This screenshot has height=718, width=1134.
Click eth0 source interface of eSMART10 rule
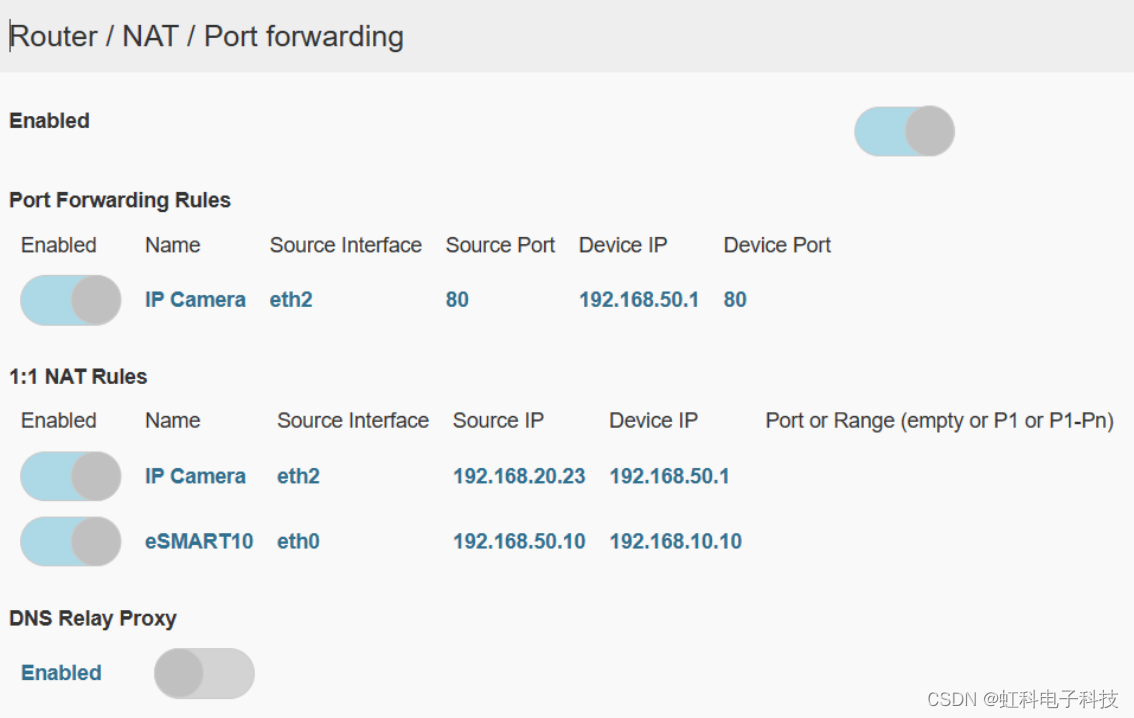pos(298,541)
